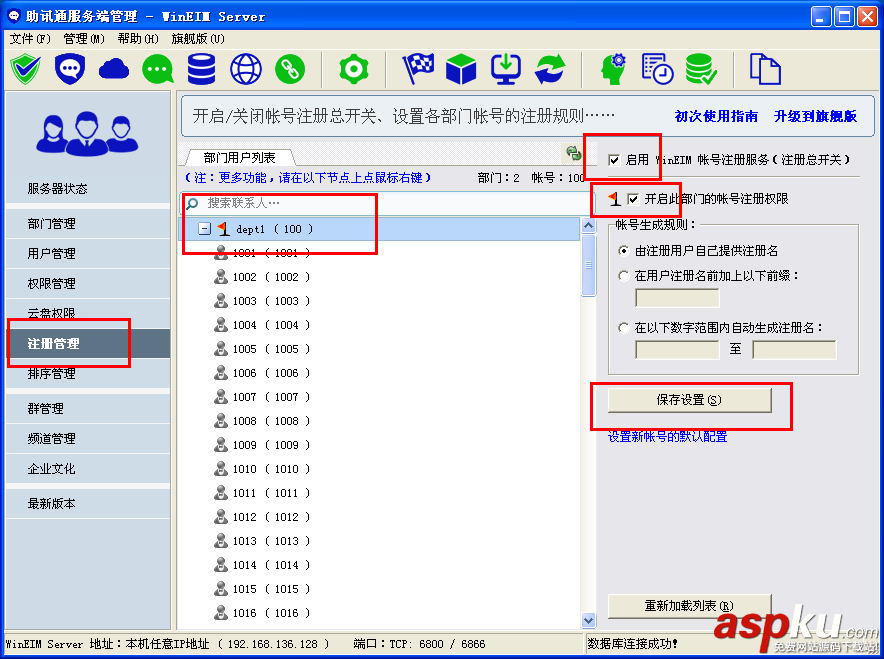Open the gear settings toolbar icon

(x=356, y=70)
